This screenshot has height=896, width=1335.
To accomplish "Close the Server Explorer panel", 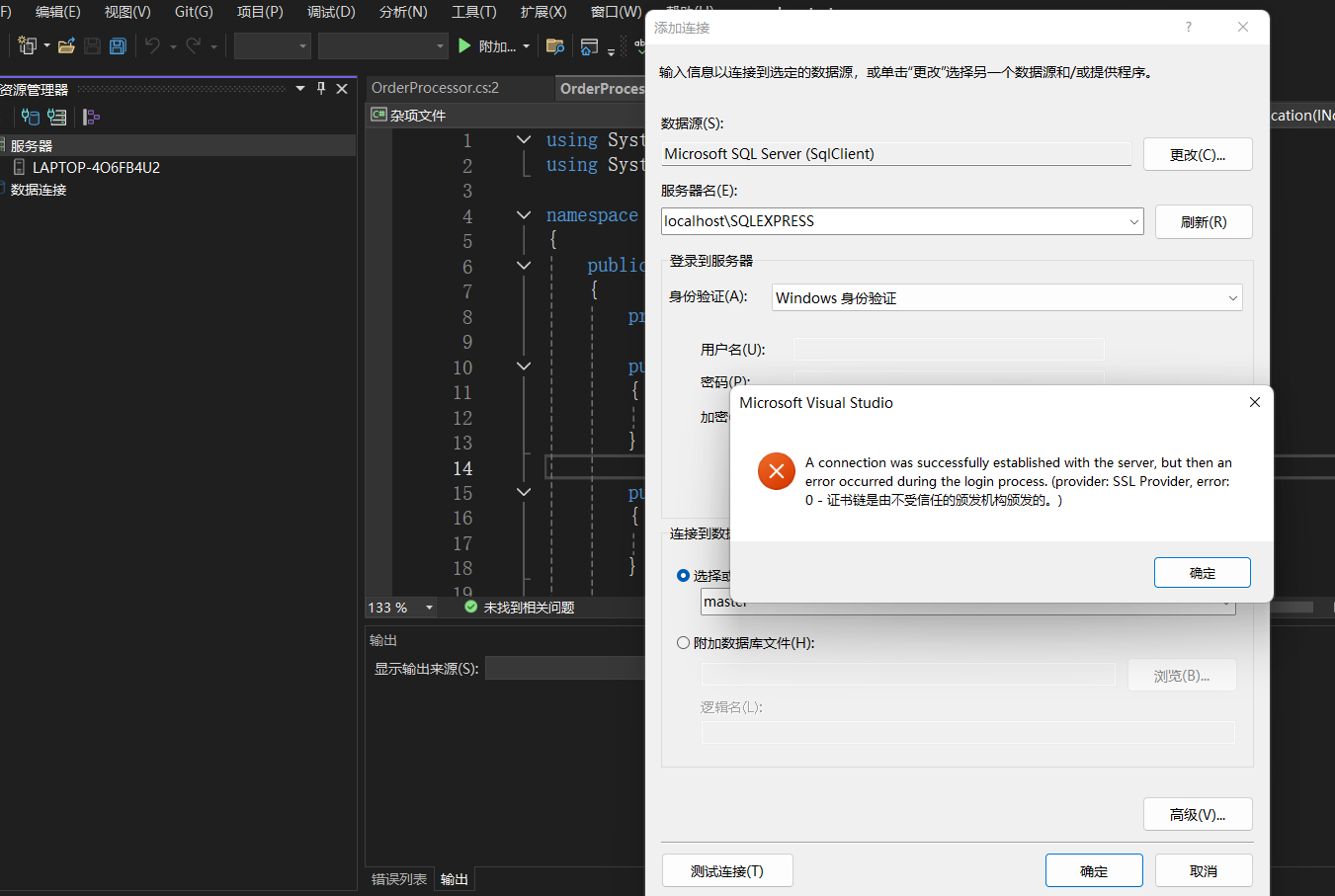I will point(342,89).
